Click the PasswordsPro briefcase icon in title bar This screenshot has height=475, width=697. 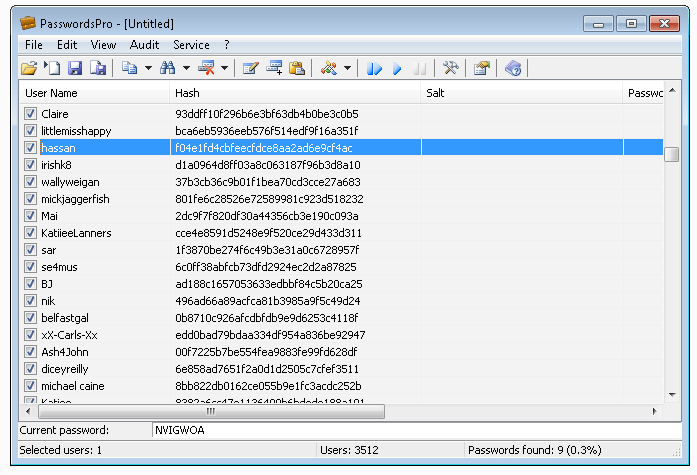28,23
